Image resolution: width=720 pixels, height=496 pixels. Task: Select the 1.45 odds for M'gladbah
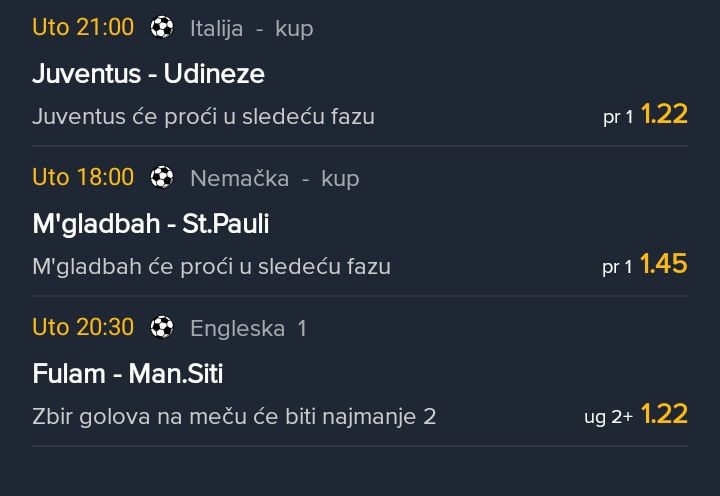[664, 264]
